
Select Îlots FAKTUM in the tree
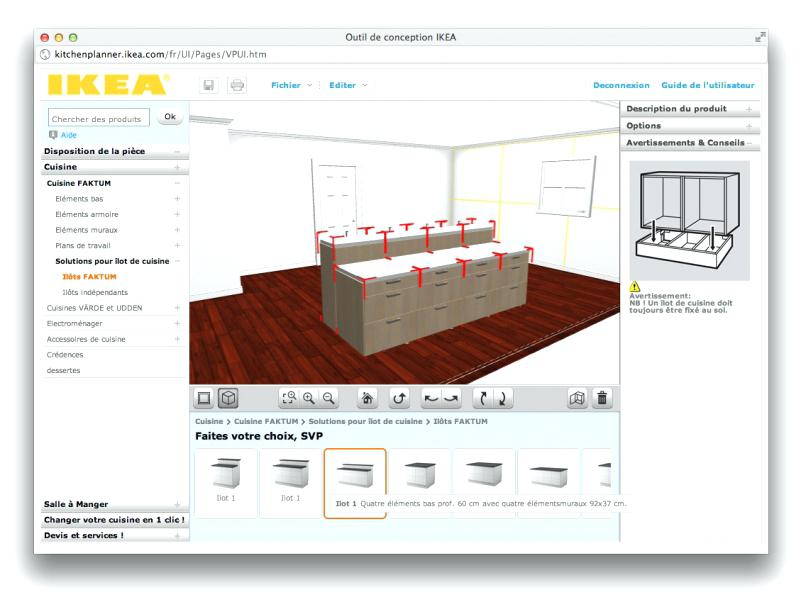pyautogui.click(x=89, y=277)
